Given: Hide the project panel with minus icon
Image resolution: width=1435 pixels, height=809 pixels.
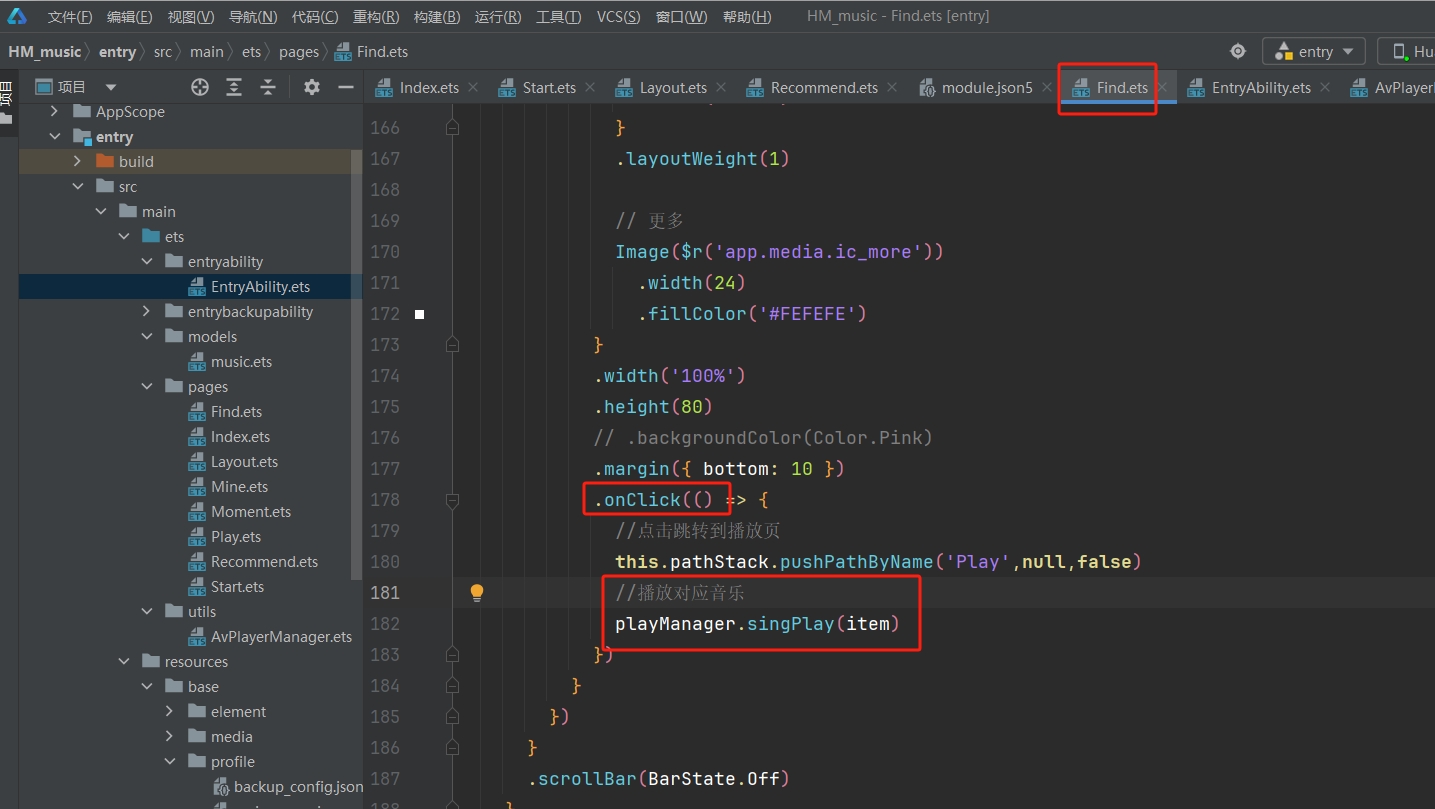Looking at the screenshot, I should pos(346,87).
